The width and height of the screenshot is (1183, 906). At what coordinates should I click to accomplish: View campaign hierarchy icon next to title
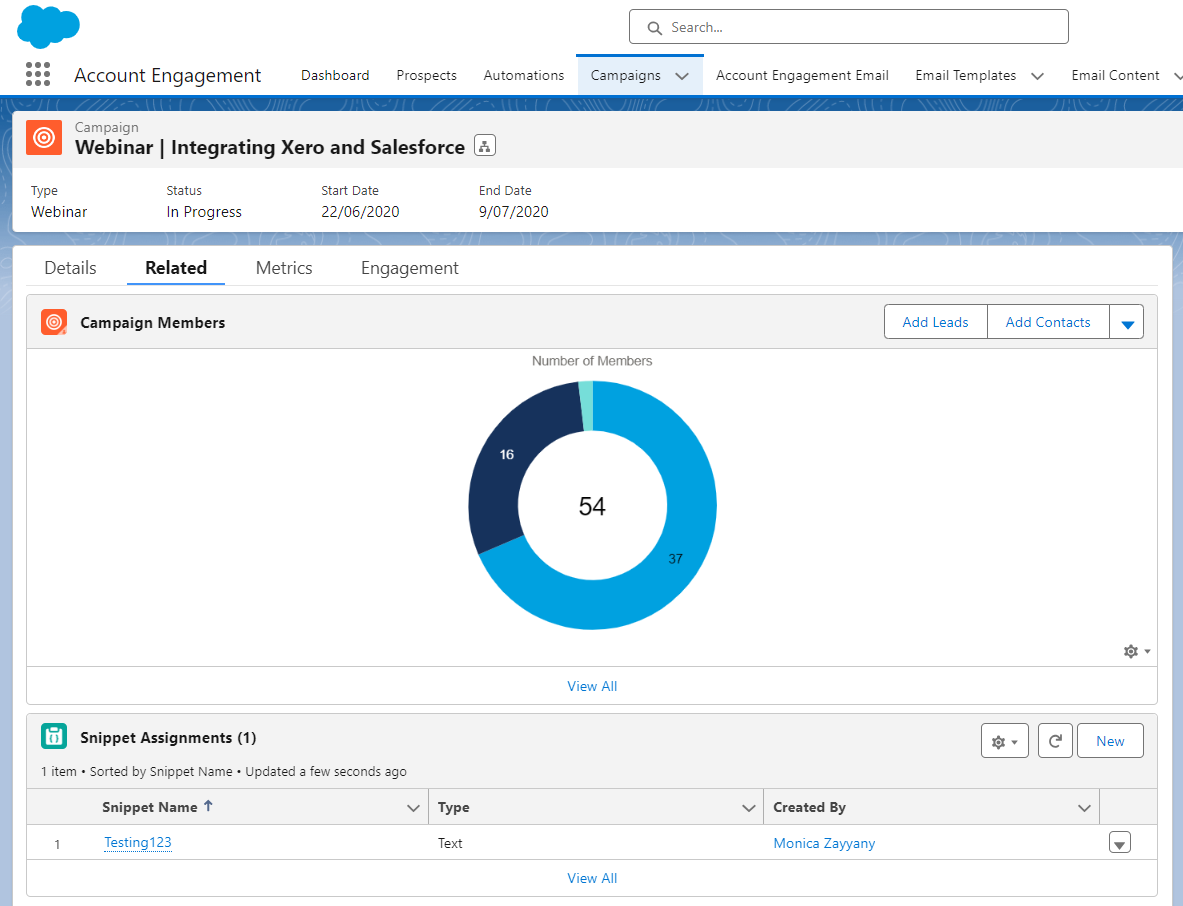click(485, 147)
